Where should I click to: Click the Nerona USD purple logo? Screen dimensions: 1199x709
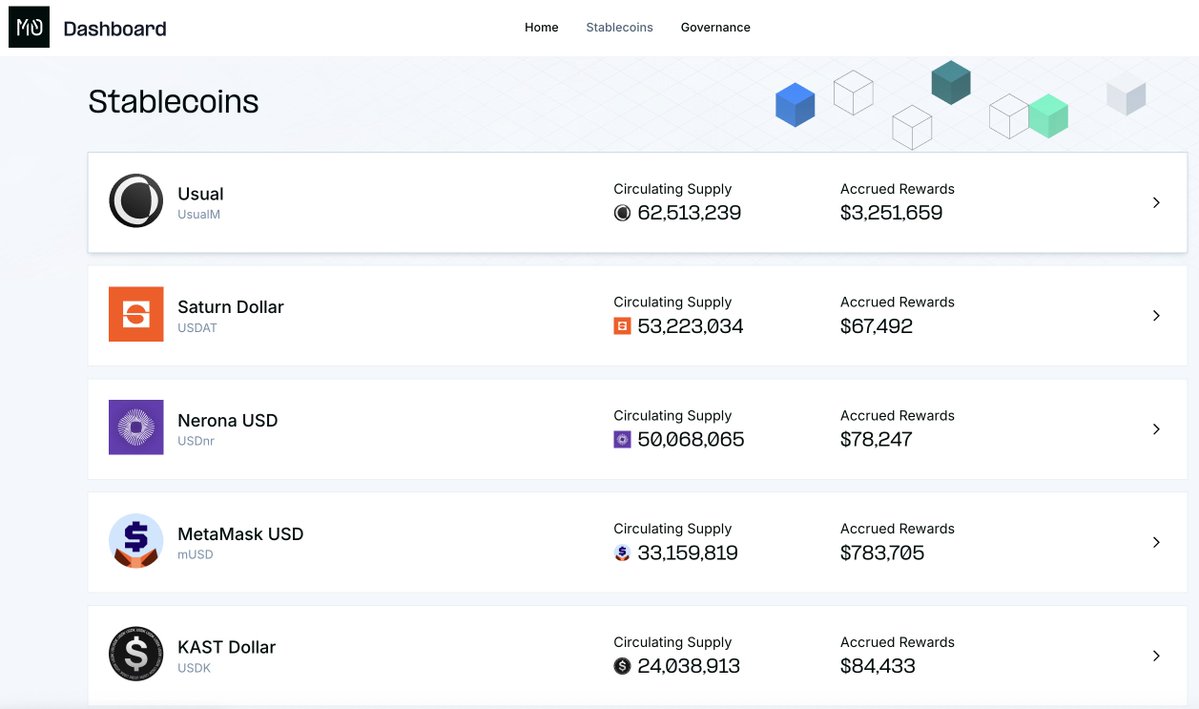pyautogui.click(x=136, y=428)
